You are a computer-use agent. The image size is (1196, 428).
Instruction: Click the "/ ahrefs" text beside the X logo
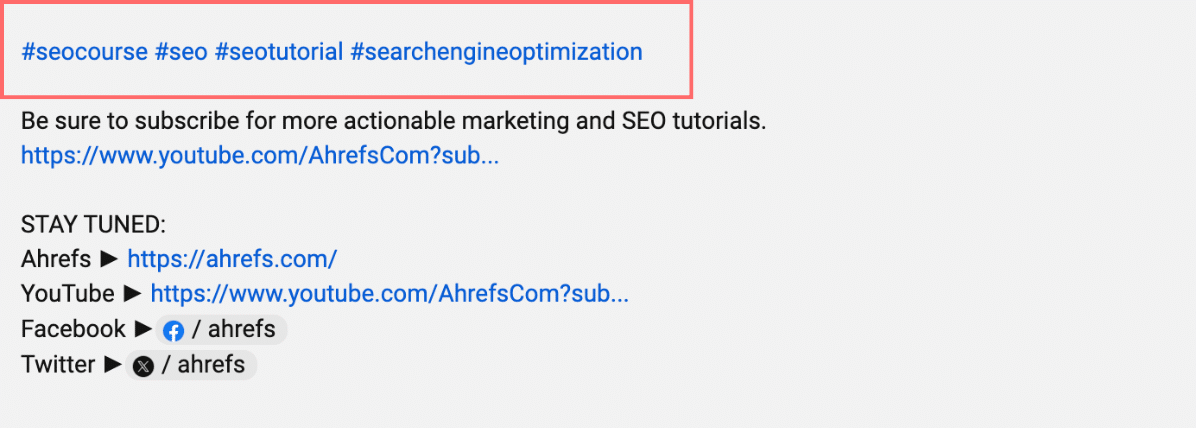click(x=211, y=365)
